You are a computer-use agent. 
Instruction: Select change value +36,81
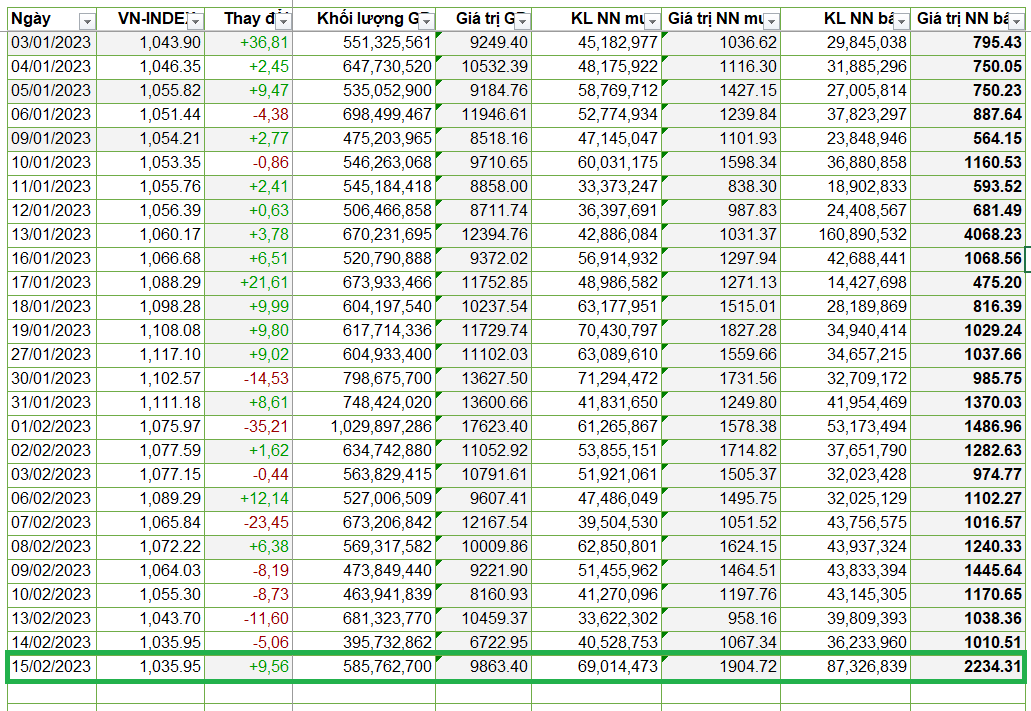click(249, 43)
